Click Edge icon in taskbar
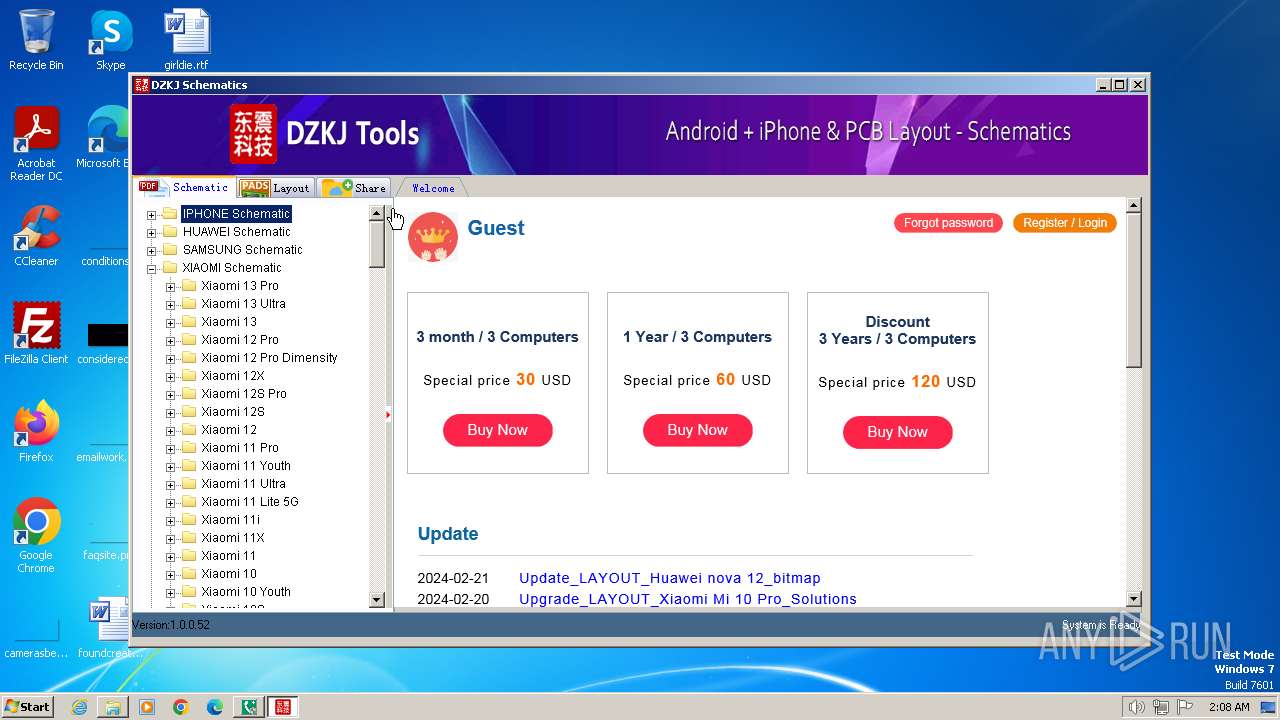Image resolution: width=1280 pixels, height=720 pixels. 215,707
